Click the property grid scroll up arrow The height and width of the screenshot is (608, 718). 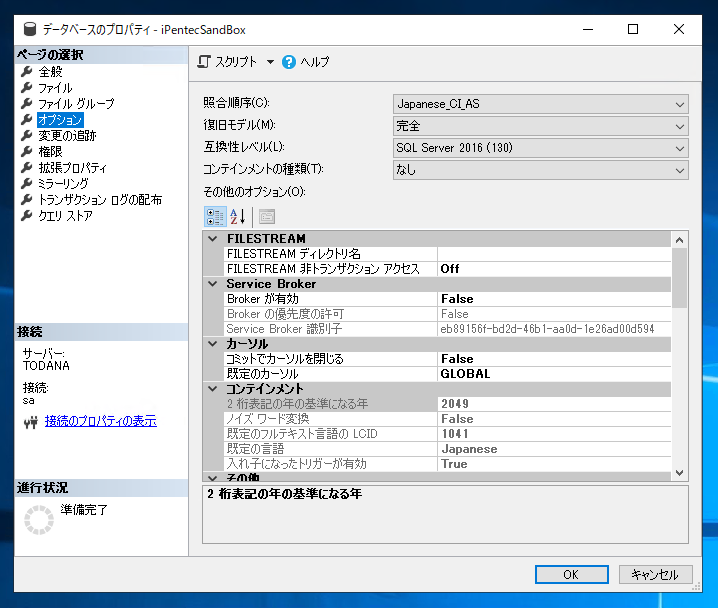tap(680, 240)
